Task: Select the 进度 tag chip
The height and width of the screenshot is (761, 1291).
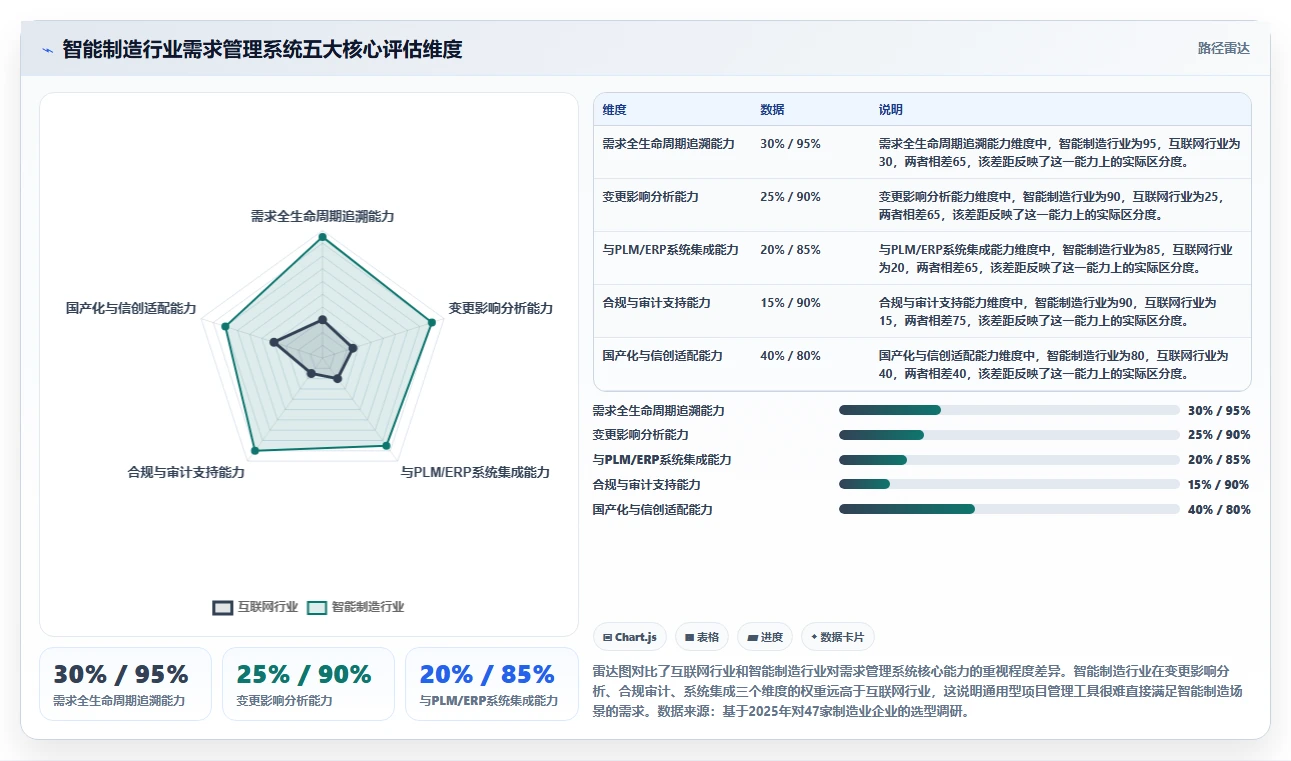Action: [765, 637]
